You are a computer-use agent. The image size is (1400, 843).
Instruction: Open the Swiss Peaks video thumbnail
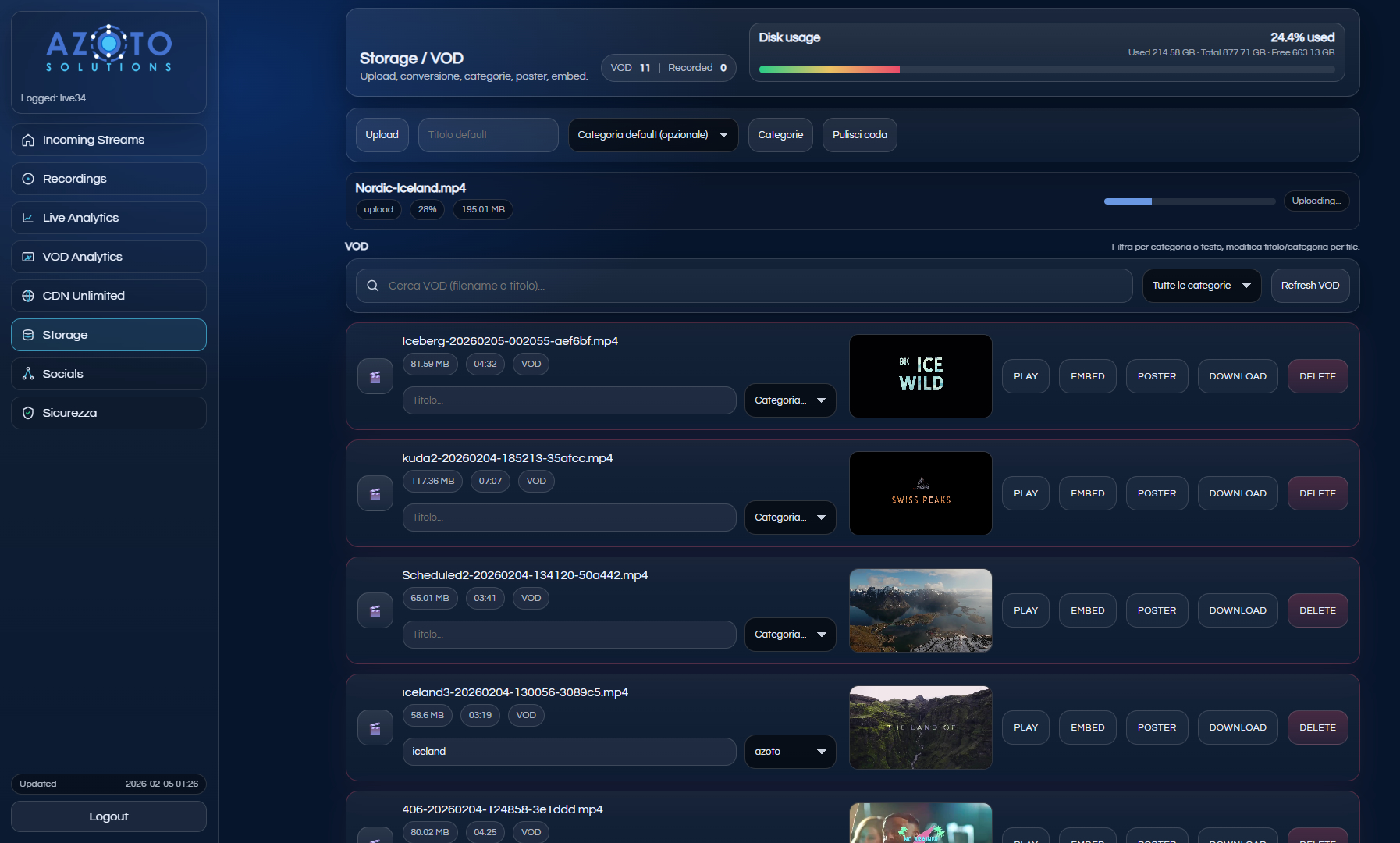coord(920,493)
